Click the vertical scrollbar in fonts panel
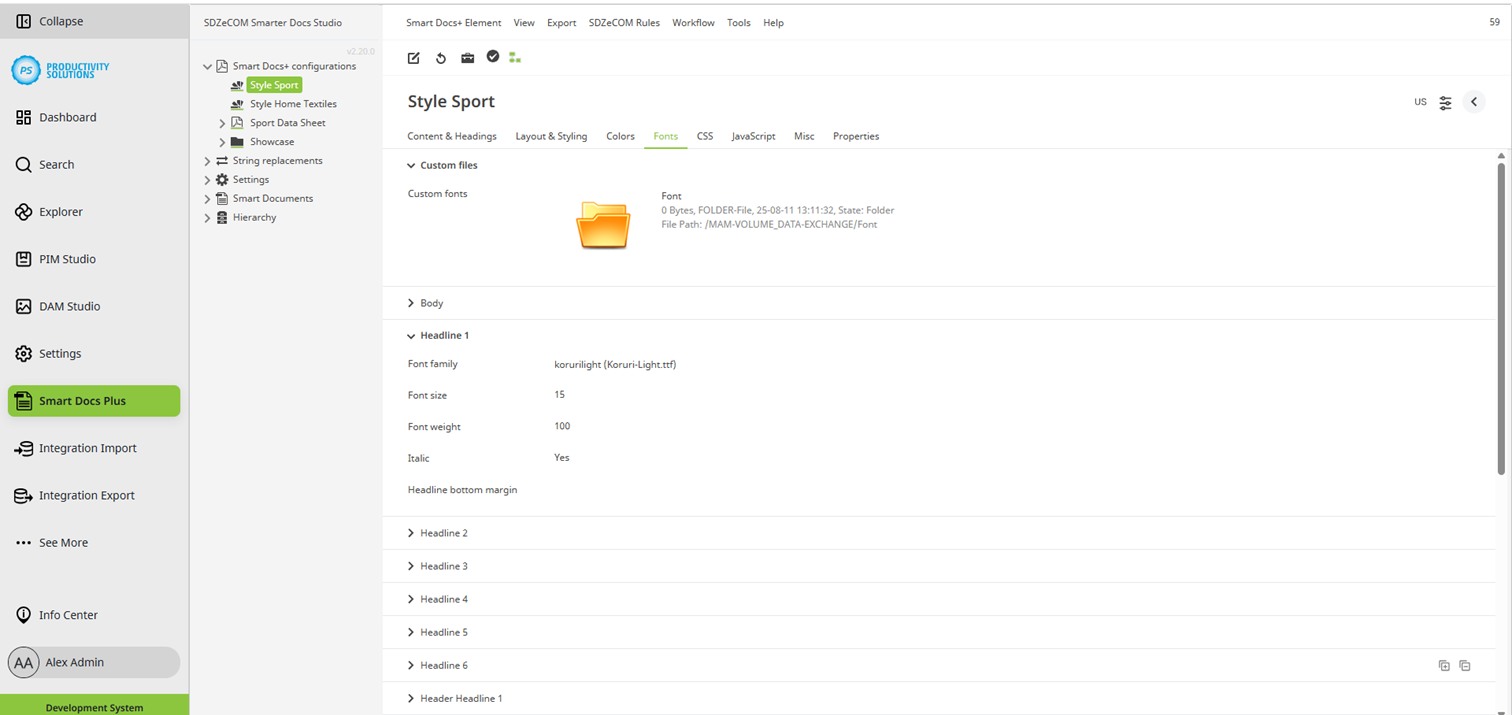This screenshot has width=1512, height=715. (1501, 318)
